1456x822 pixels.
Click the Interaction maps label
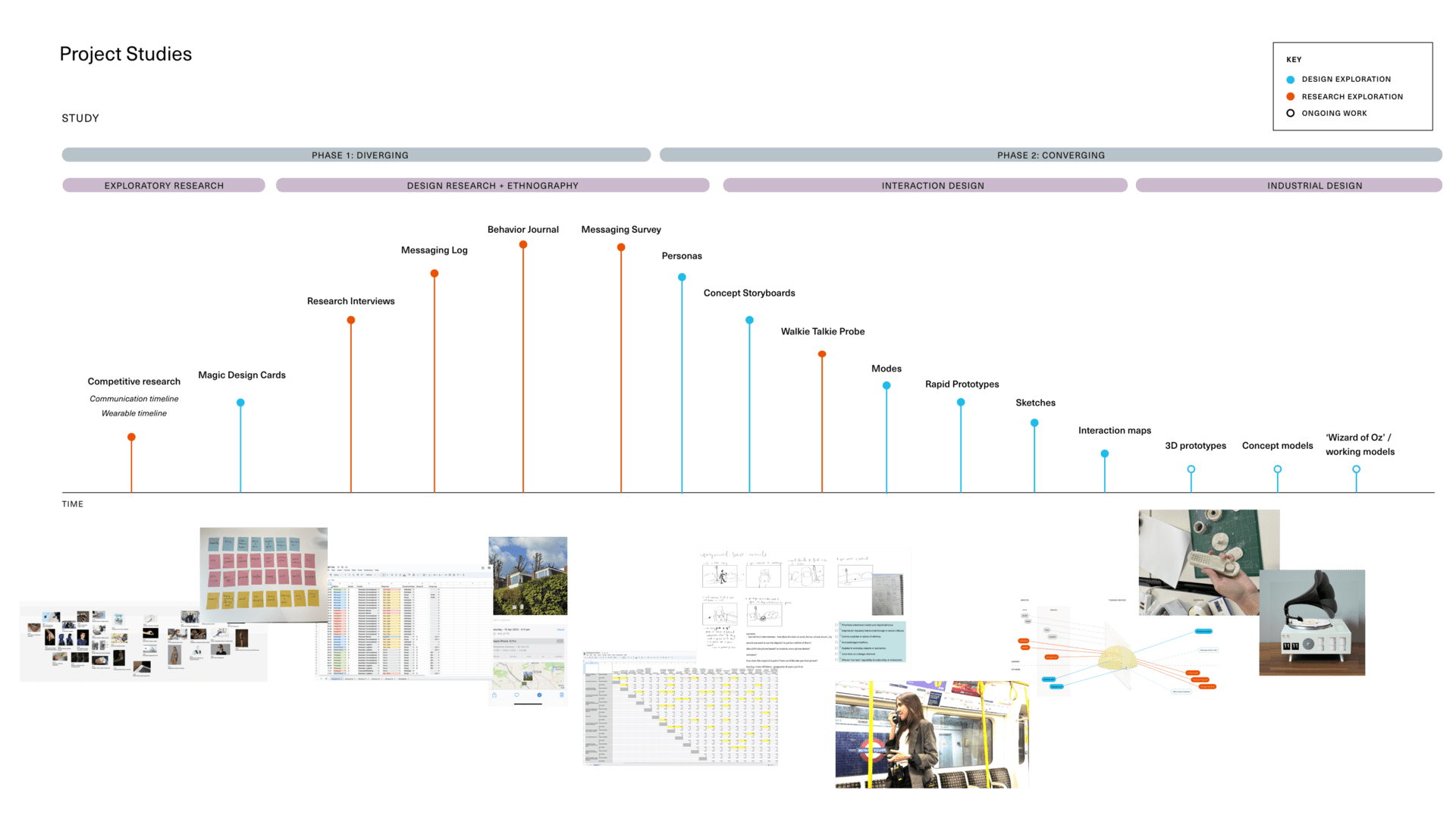[1115, 431]
